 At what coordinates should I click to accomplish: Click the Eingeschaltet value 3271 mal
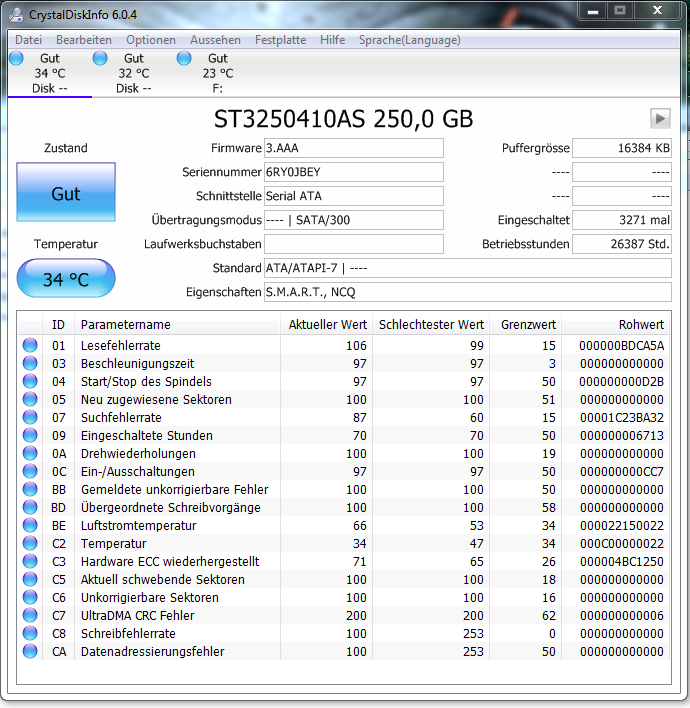tap(622, 220)
